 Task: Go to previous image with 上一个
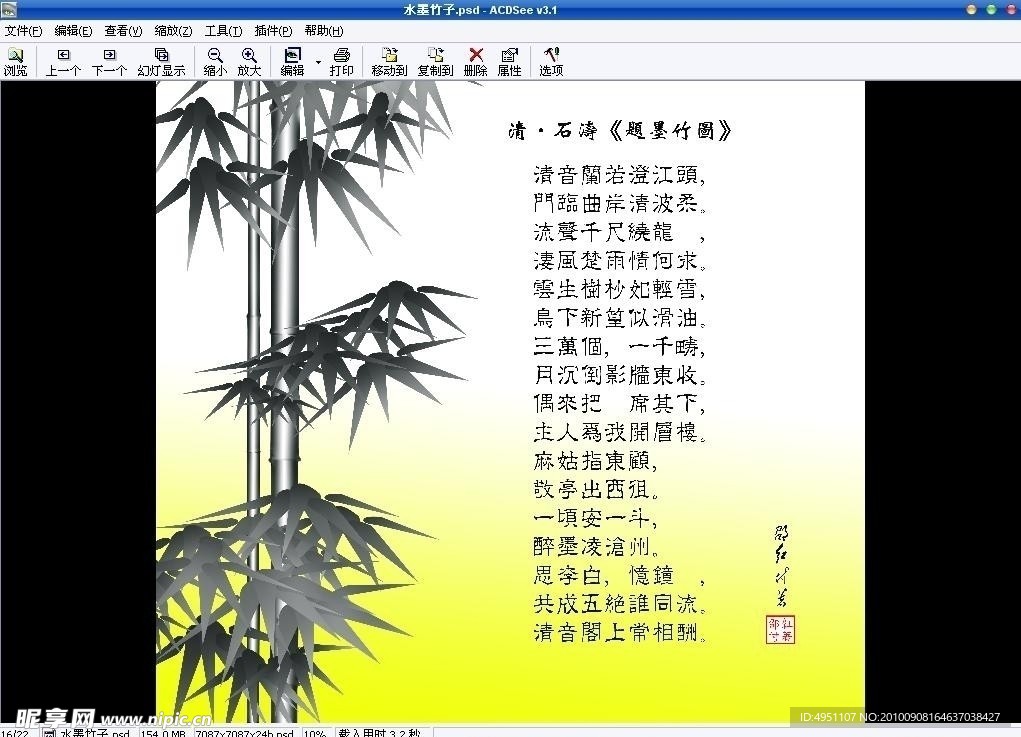[x=63, y=62]
